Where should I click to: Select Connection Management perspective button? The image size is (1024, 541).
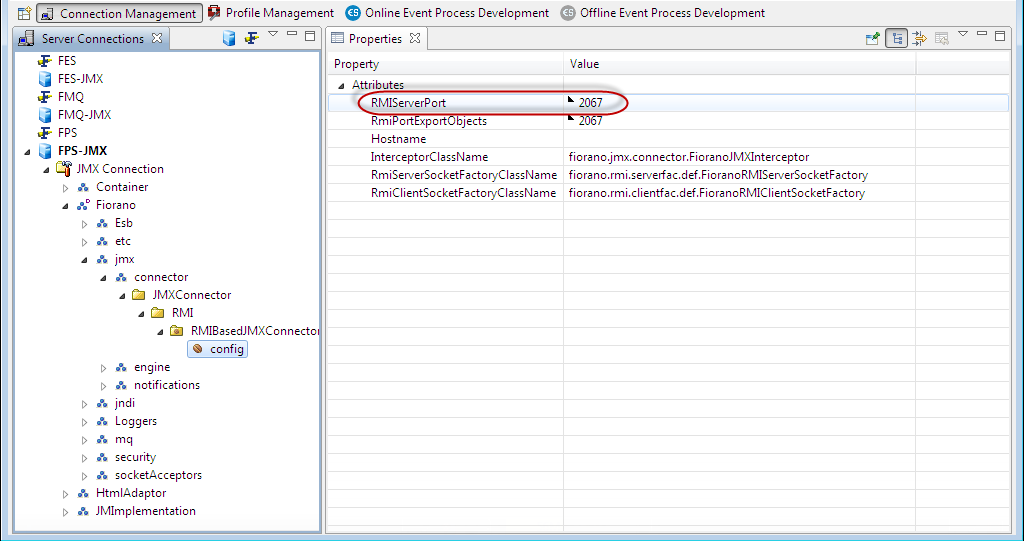pos(119,14)
